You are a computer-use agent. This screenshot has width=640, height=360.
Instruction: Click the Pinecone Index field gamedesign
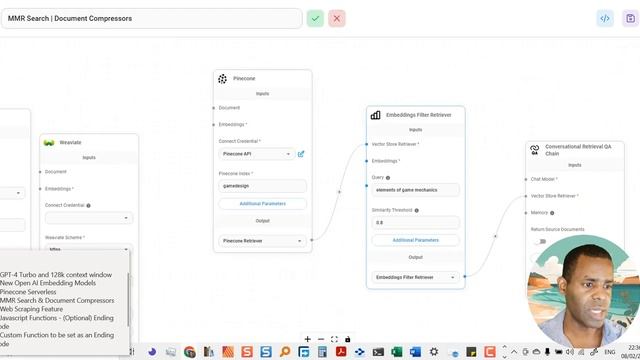click(x=262, y=186)
